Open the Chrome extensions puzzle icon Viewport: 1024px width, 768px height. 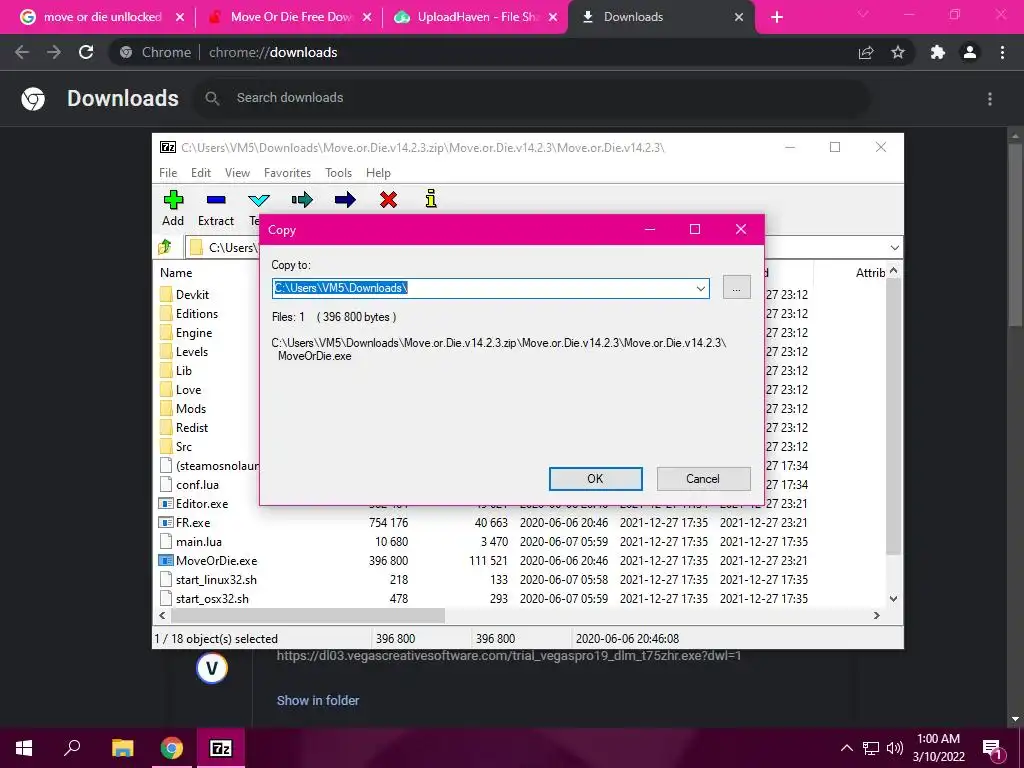tap(938, 52)
